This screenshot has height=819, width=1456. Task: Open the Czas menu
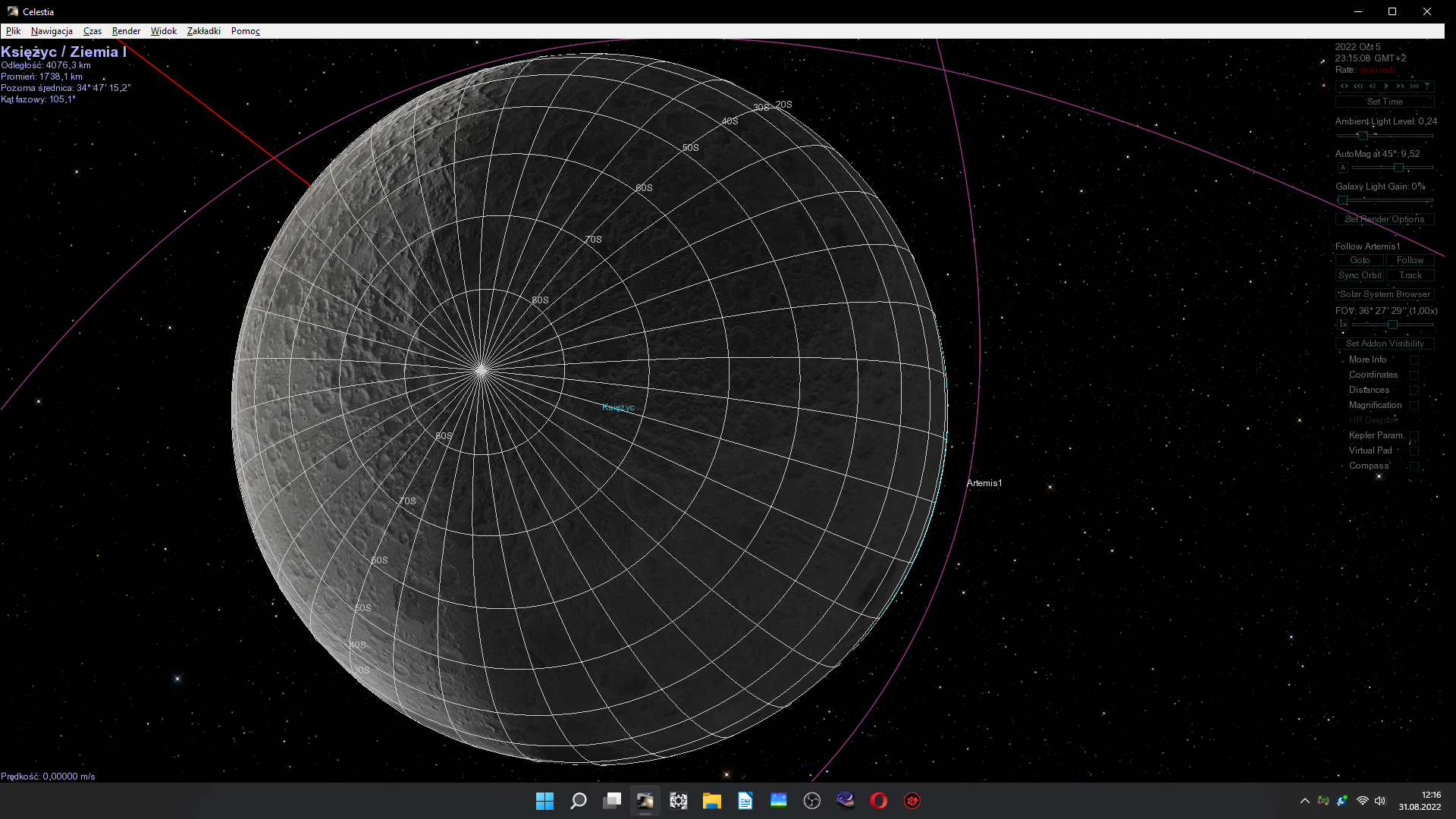pyautogui.click(x=93, y=31)
